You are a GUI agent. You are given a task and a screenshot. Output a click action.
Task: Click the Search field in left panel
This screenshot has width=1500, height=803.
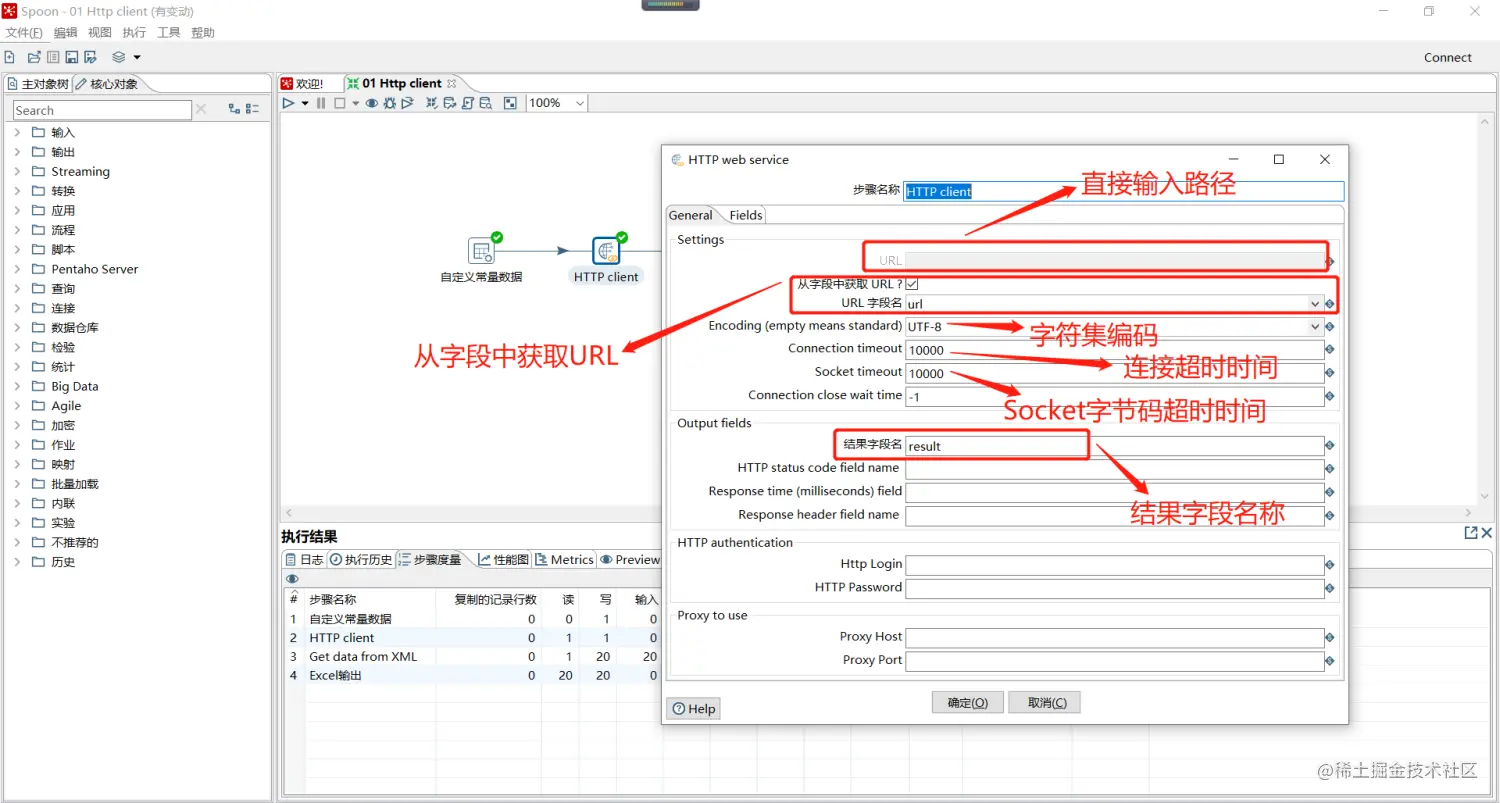click(x=102, y=110)
